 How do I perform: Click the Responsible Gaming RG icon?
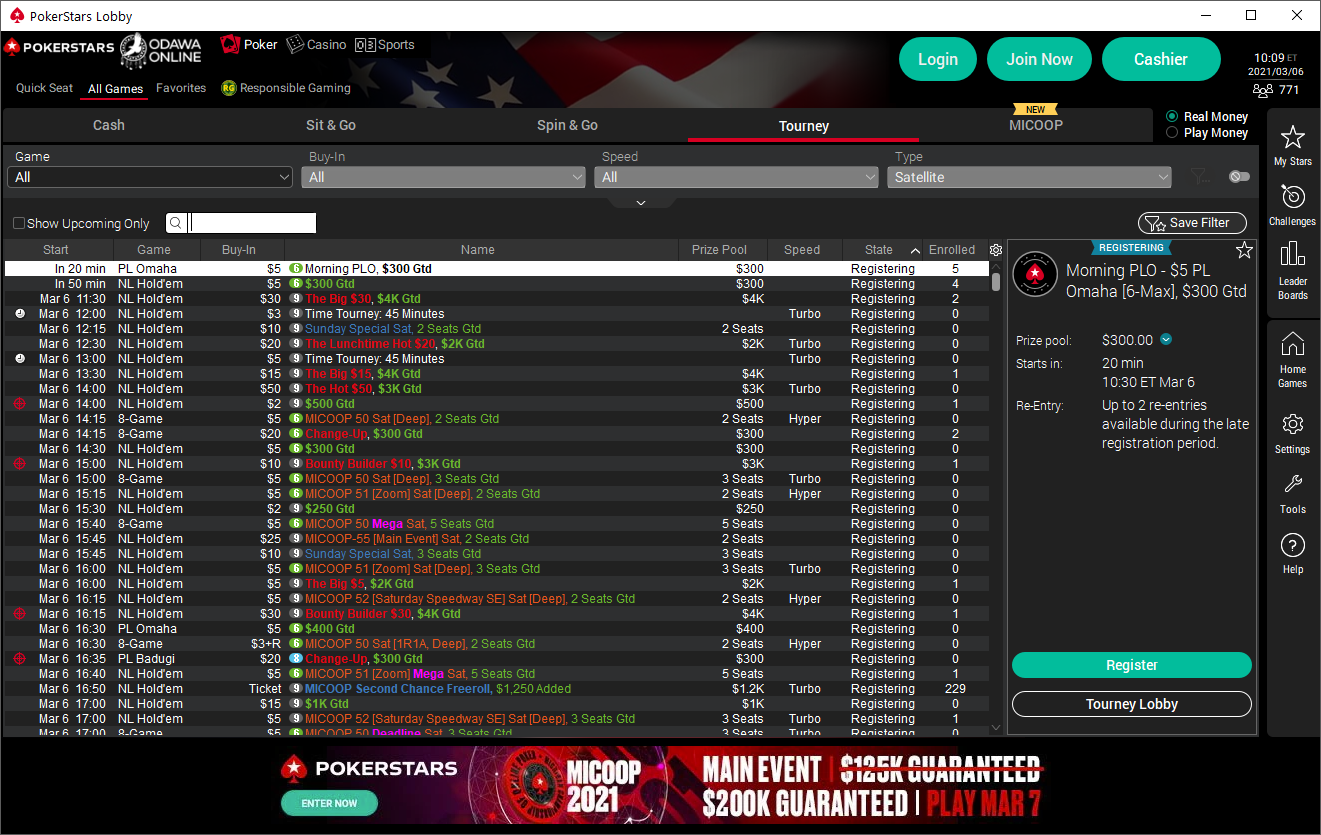[x=229, y=88]
